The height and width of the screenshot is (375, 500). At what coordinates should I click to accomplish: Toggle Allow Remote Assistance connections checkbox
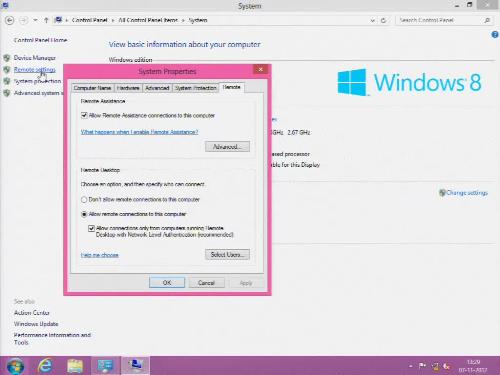pyautogui.click(x=84, y=115)
